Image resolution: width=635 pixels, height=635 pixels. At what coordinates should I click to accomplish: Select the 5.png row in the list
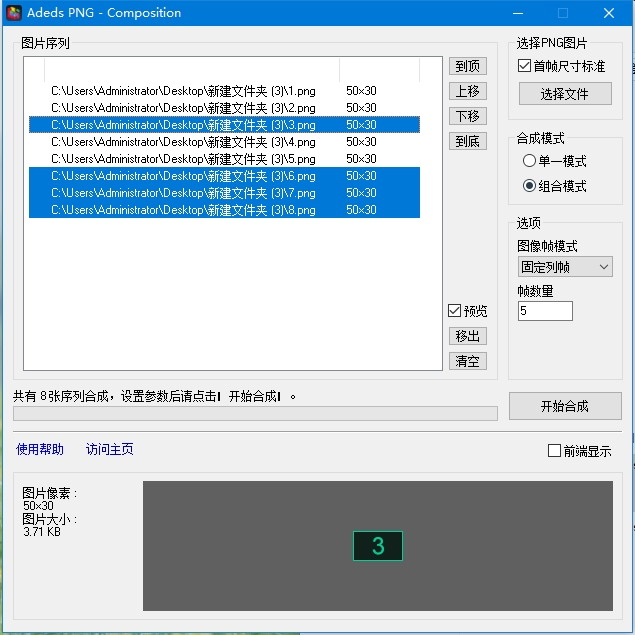pos(224,159)
